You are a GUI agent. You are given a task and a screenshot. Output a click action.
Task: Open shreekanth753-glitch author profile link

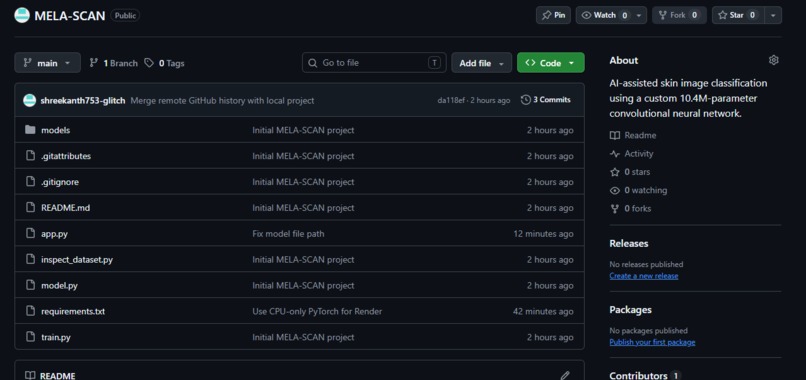(x=83, y=100)
